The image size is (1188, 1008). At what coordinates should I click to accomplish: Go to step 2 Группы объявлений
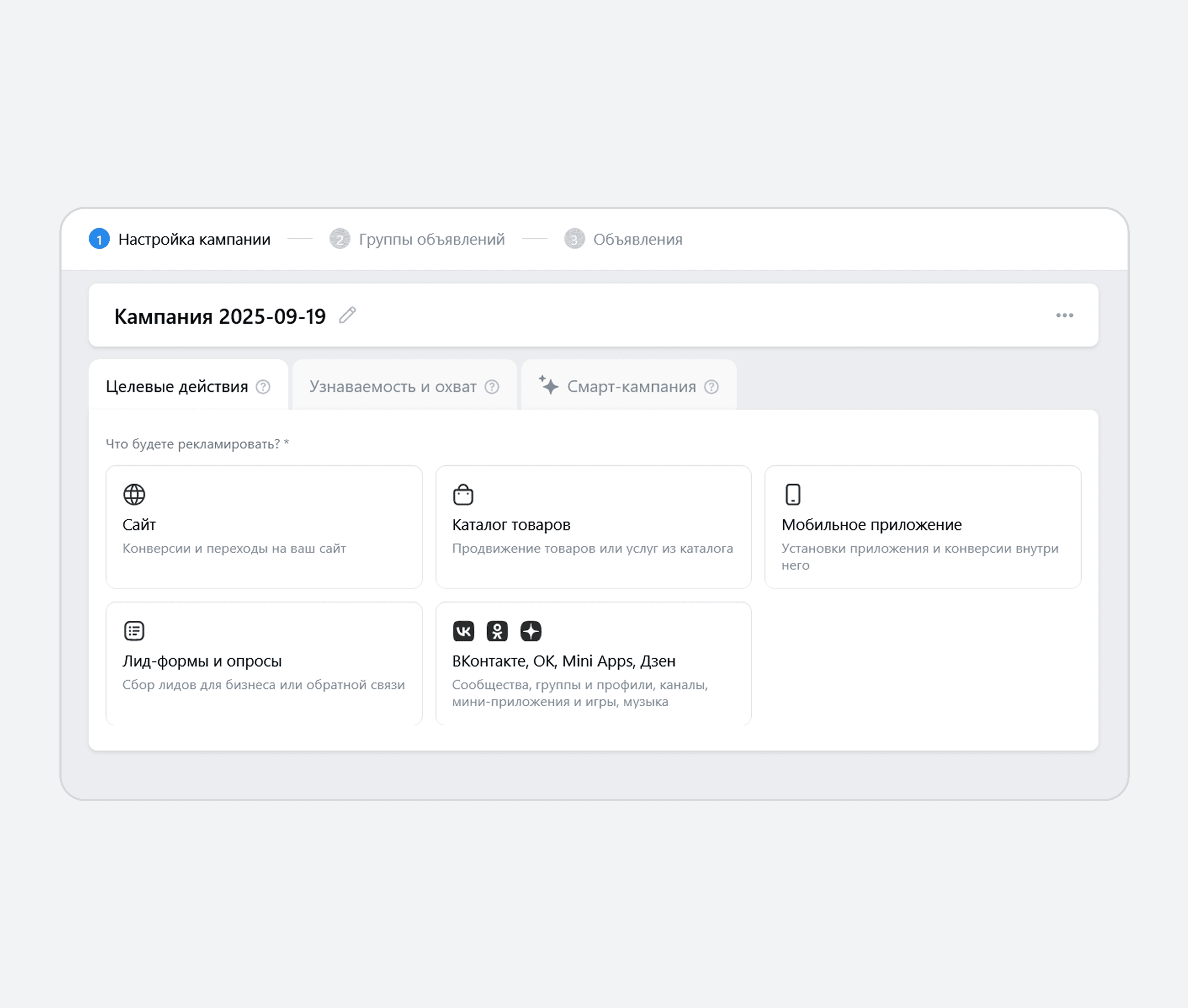pyautogui.click(x=431, y=239)
